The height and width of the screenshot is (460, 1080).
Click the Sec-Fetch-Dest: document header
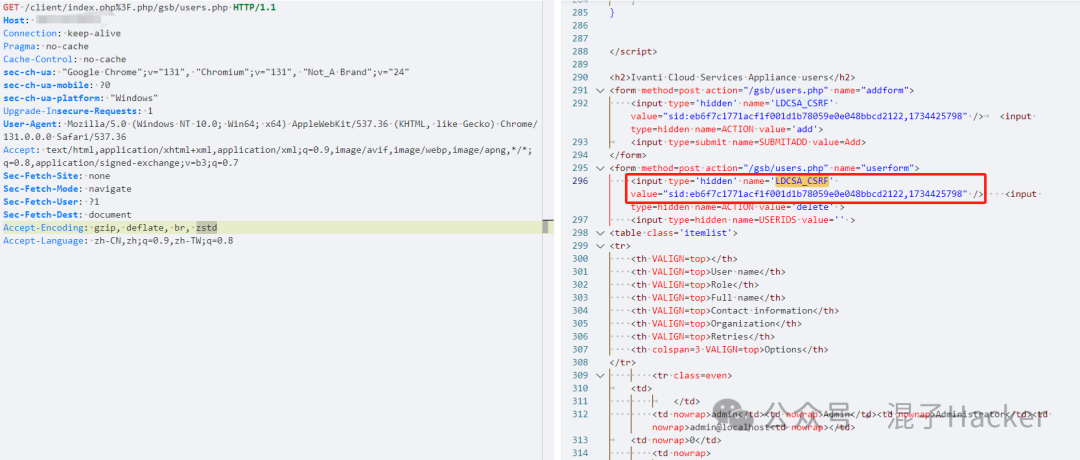pos(65,215)
